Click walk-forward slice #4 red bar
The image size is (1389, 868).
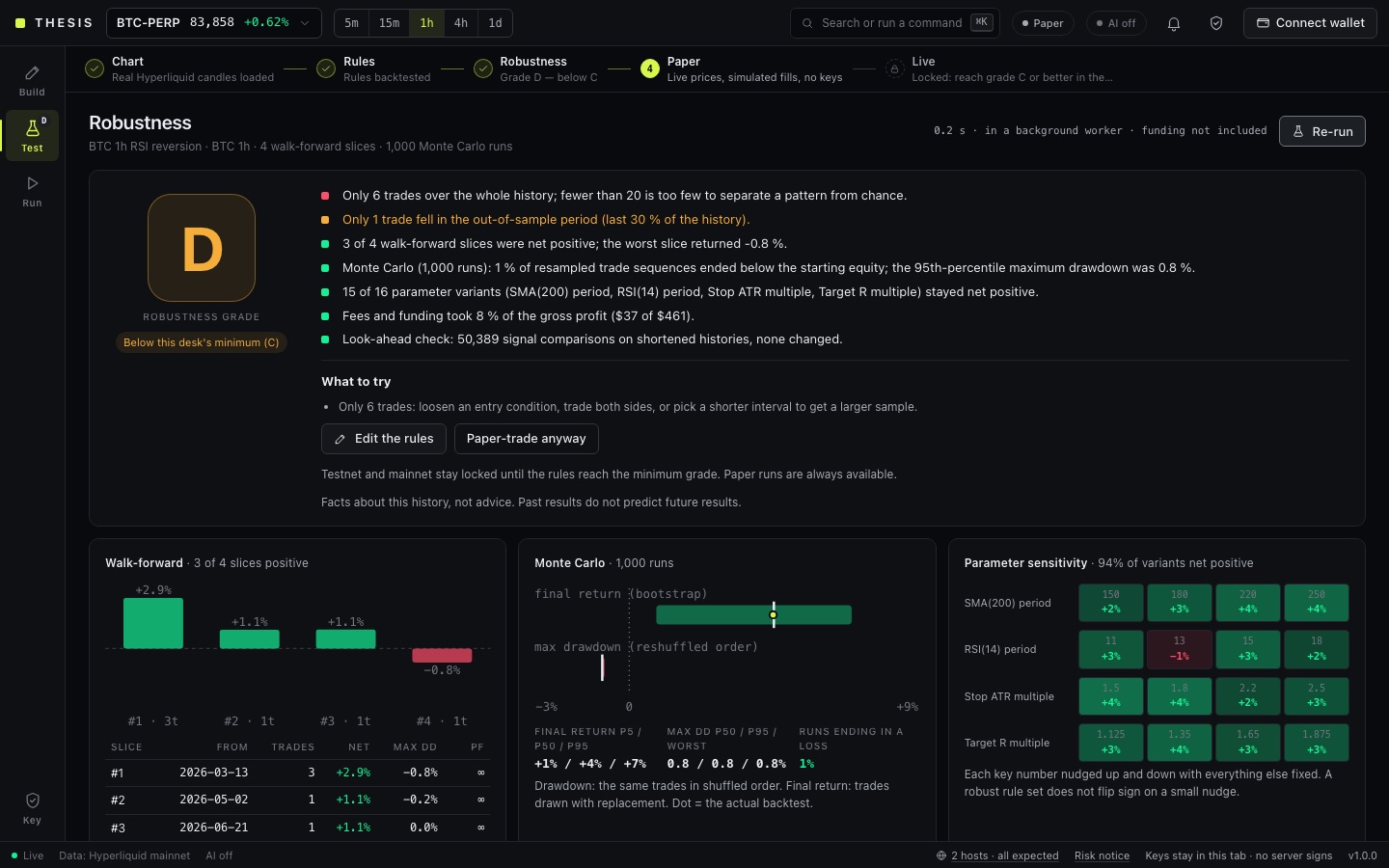[x=442, y=655]
